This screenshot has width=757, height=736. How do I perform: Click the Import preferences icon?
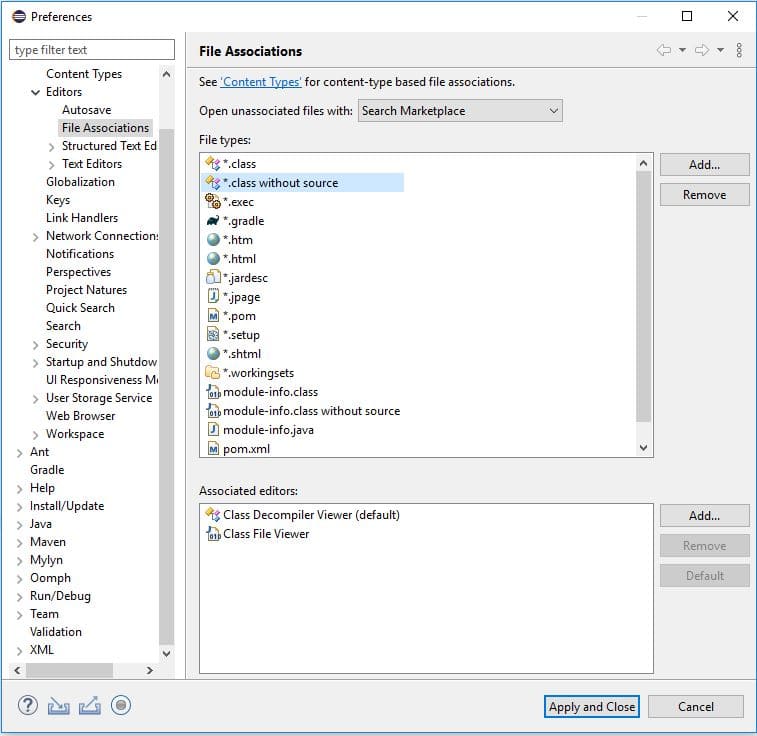[58, 706]
